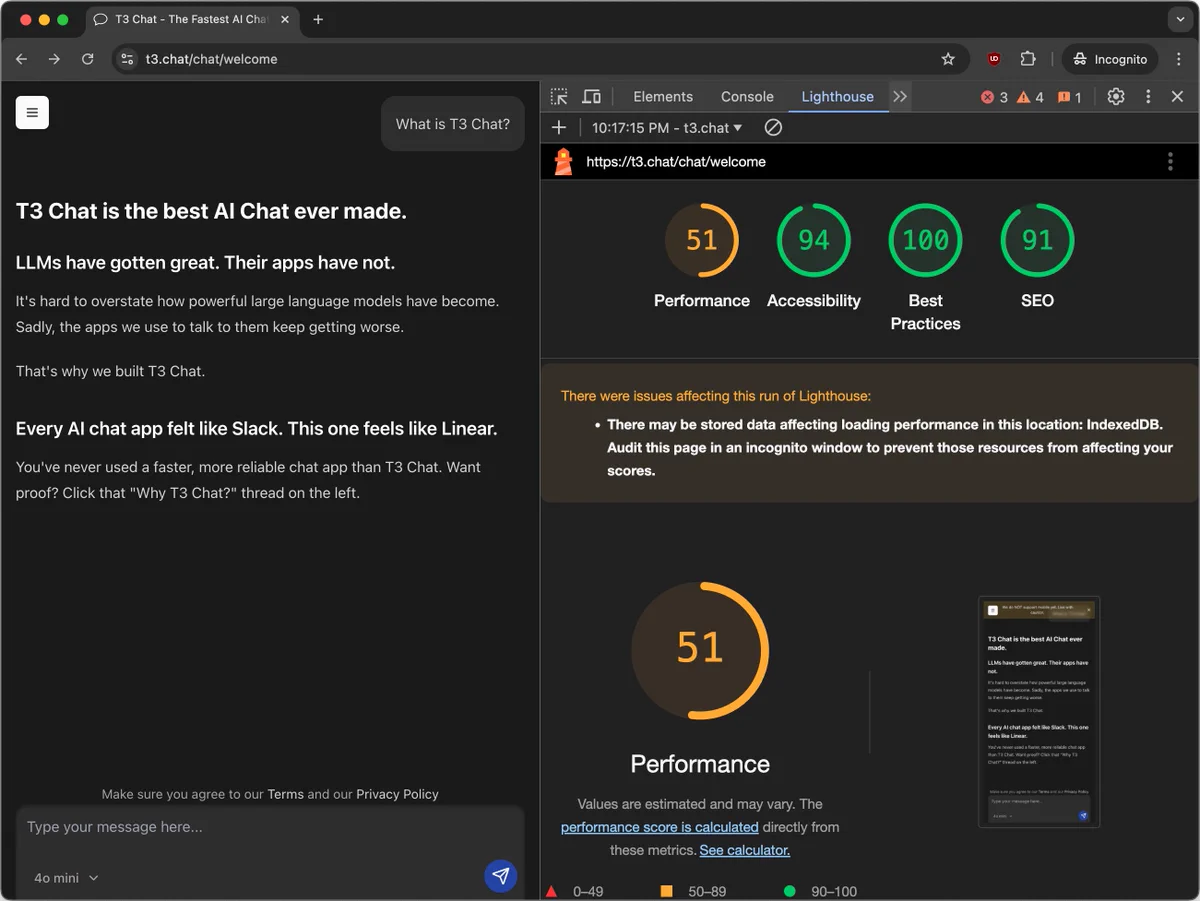The width and height of the screenshot is (1200, 901).
Task: Open the Terms link
Action: click(x=285, y=794)
